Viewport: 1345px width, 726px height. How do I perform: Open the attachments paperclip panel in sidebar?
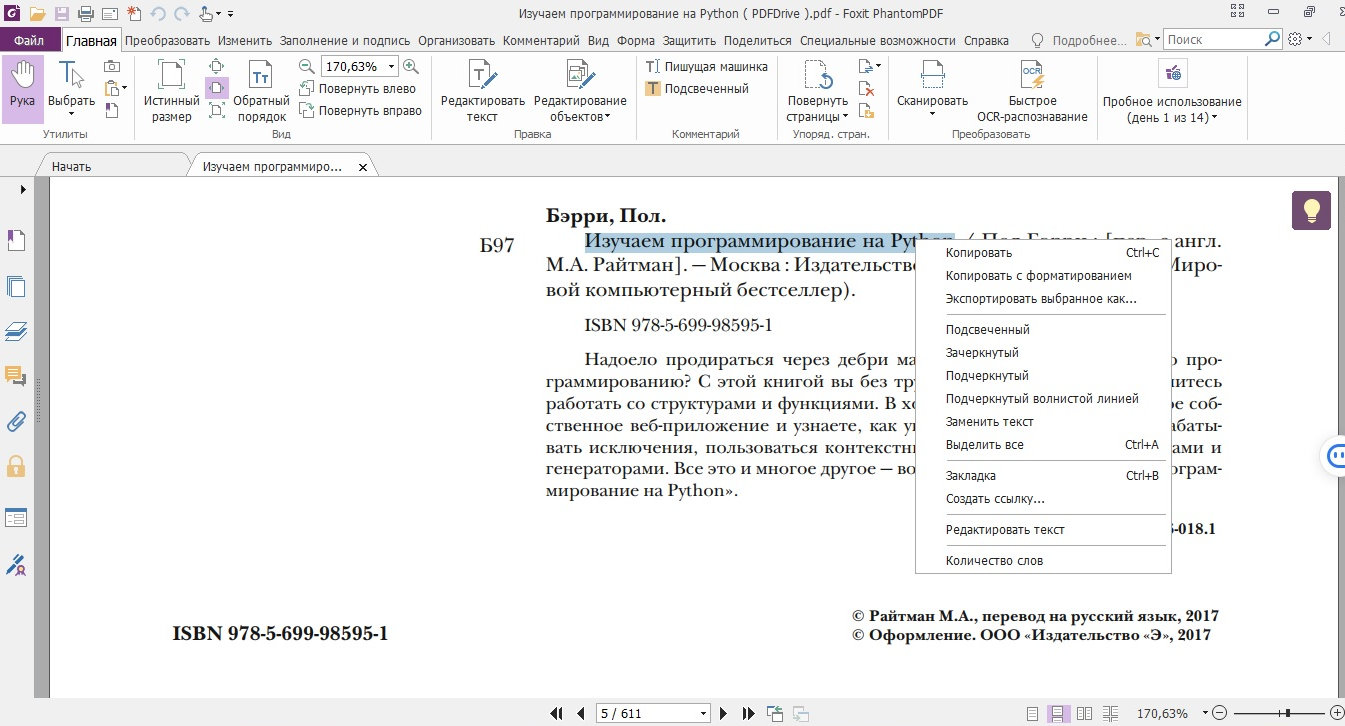16,421
